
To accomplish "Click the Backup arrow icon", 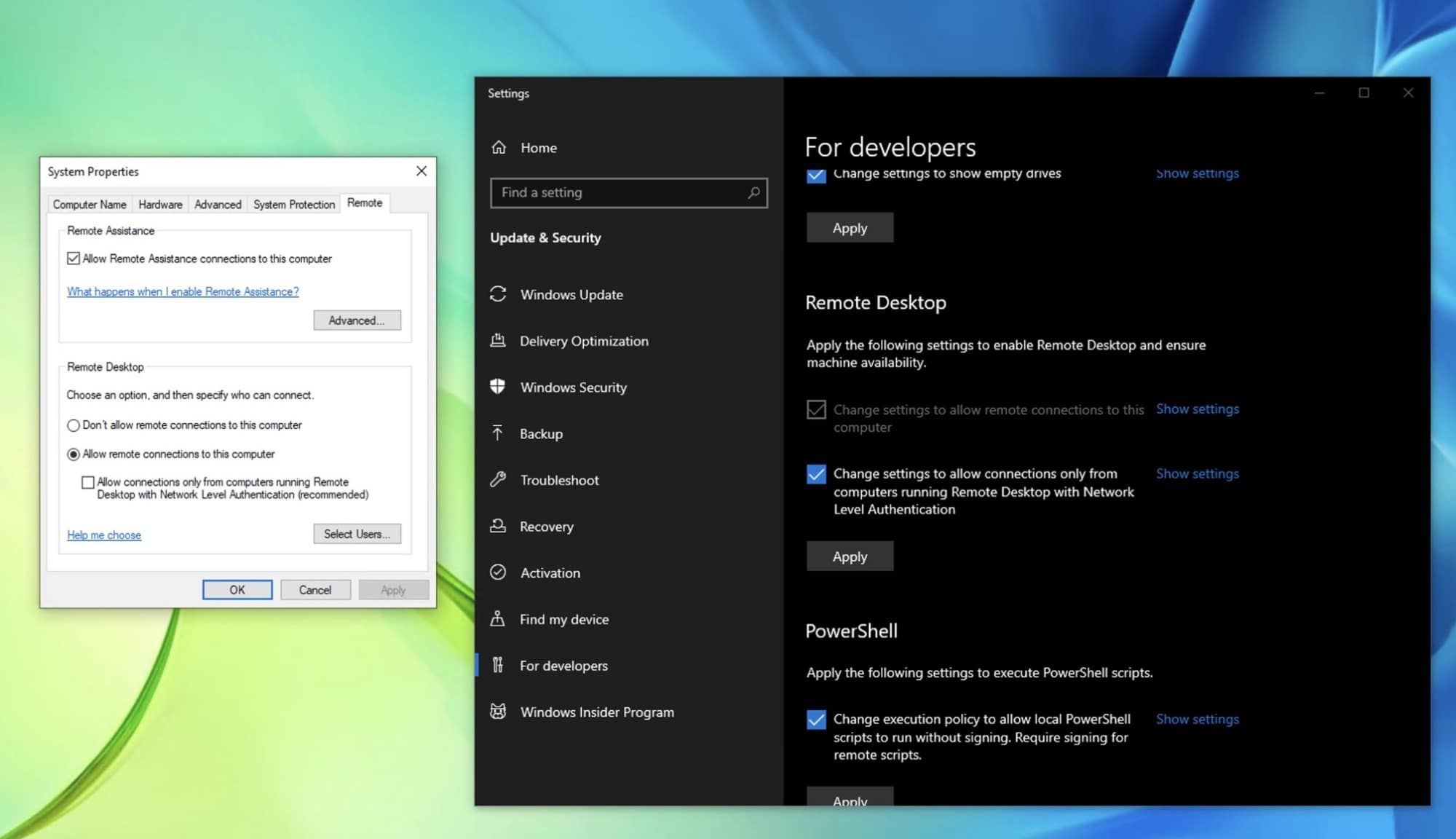I will click(498, 433).
